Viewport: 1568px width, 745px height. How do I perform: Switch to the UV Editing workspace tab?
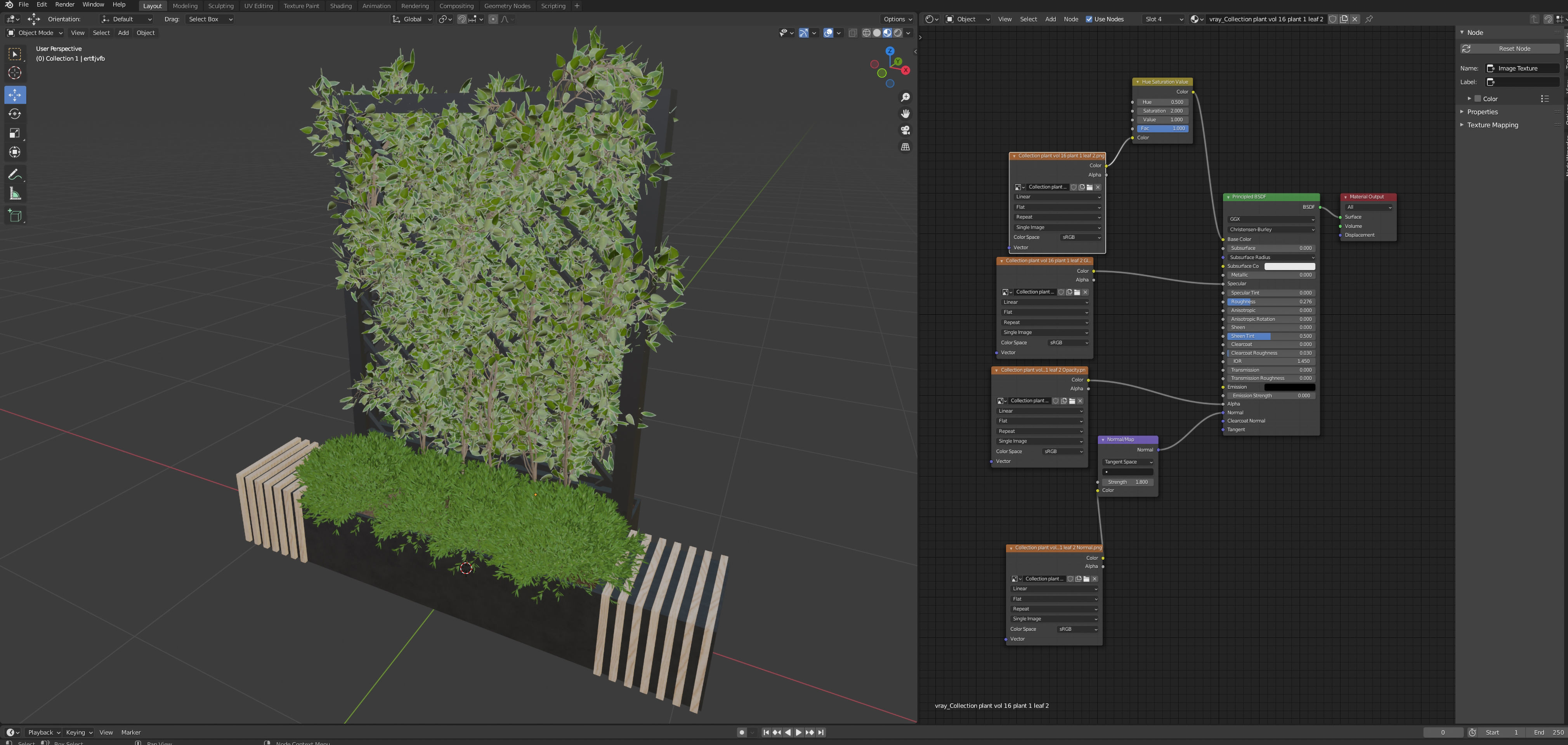coord(259,6)
